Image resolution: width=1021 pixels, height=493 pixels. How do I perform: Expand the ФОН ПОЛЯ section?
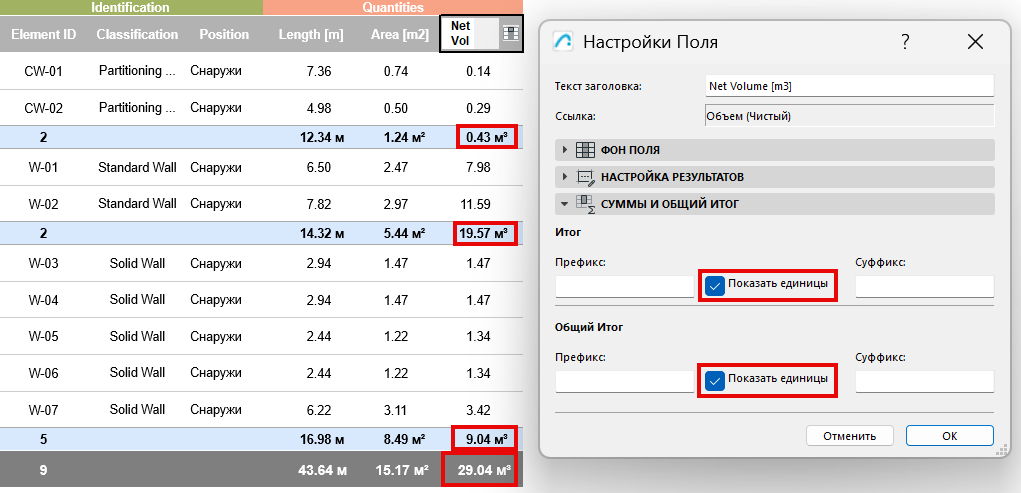(x=565, y=150)
